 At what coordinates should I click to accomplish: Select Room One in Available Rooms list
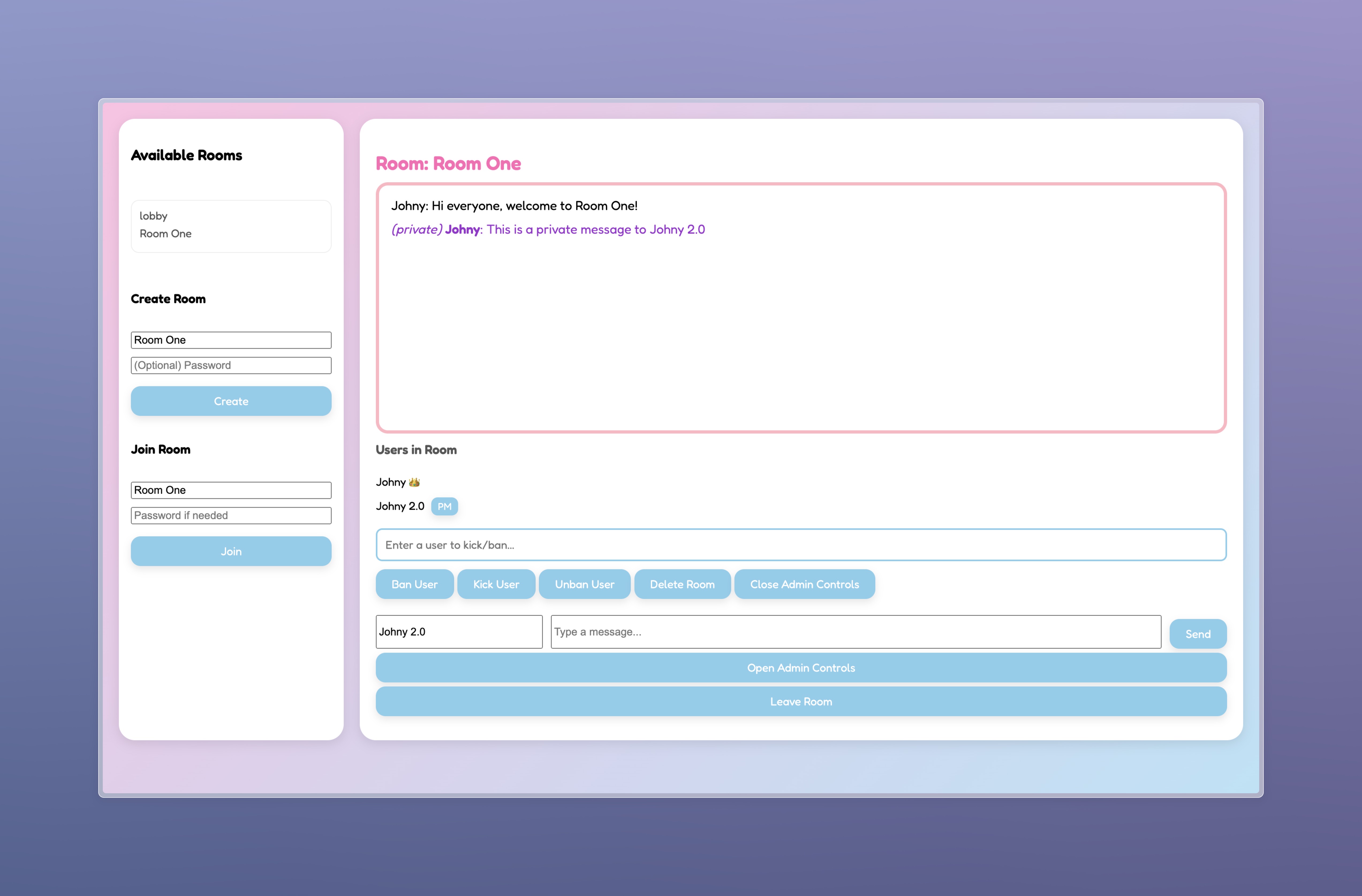(165, 233)
